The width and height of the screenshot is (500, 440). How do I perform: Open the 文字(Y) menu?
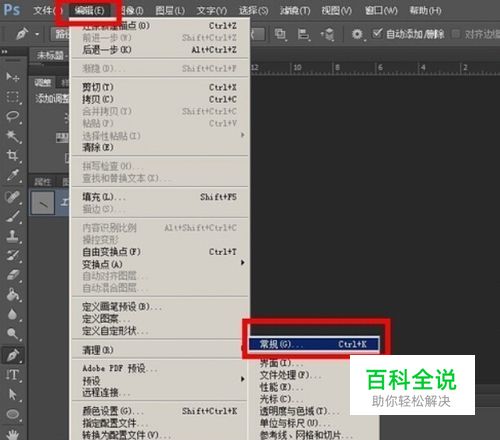pos(211,11)
